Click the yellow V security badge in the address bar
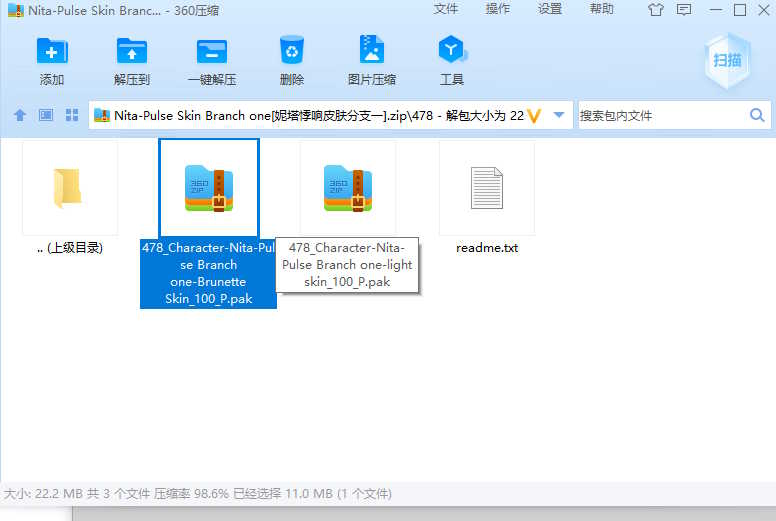 click(x=534, y=116)
